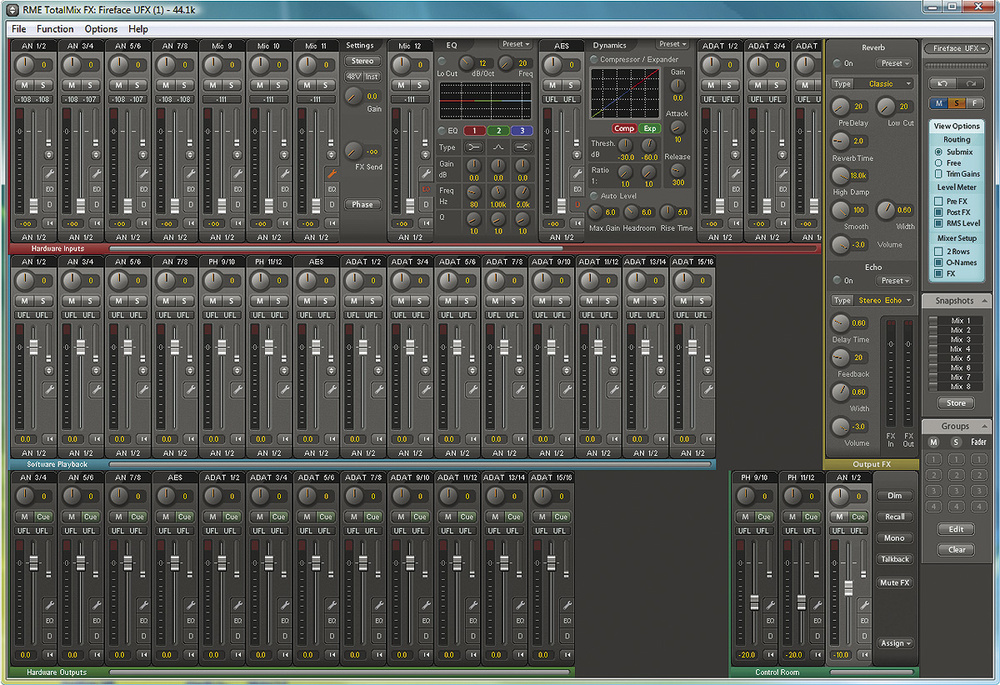Click the Control Room AN 1/2 fader handle
The image size is (1000, 685).
(848, 588)
